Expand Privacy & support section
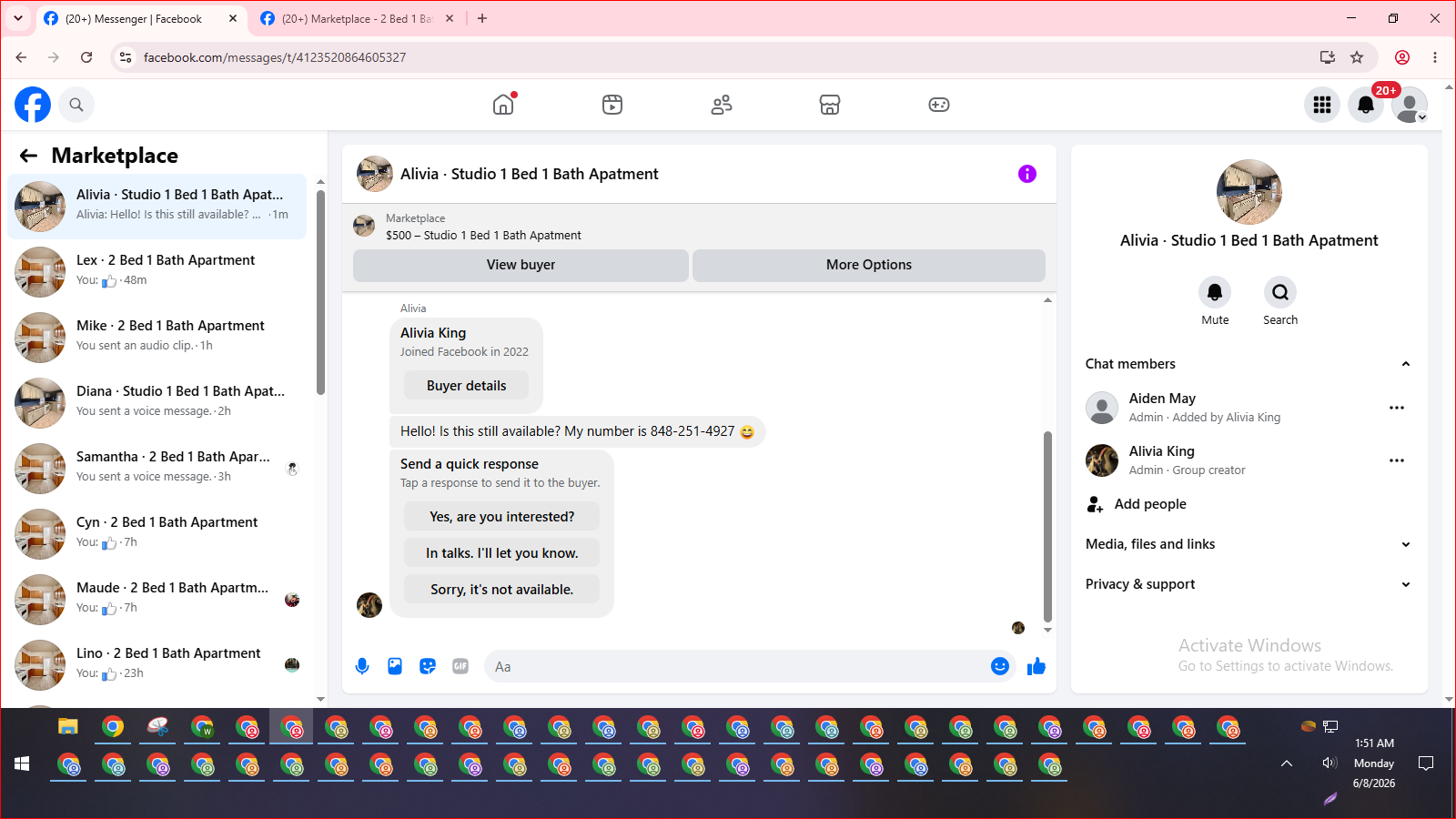Viewport: 1456px width, 819px height. pyautogui.click(x=1249, y=584)
